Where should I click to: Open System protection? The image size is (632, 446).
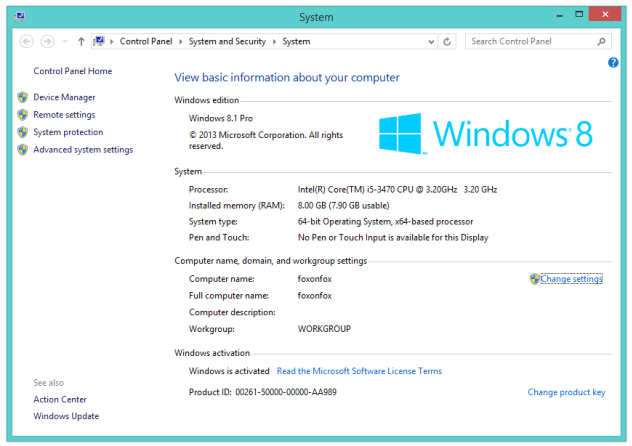click(68, 132)
